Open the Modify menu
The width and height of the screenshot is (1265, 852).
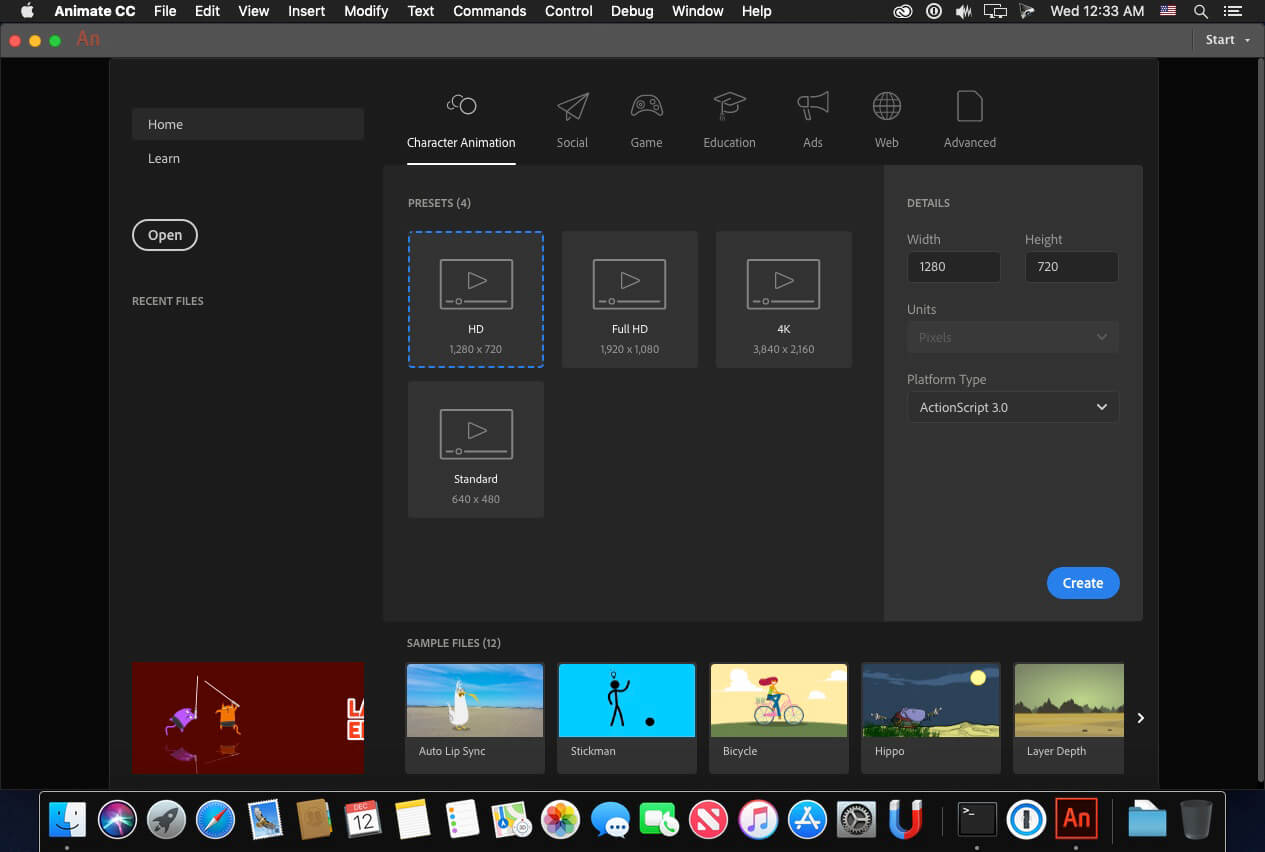[x=366, y=11]
